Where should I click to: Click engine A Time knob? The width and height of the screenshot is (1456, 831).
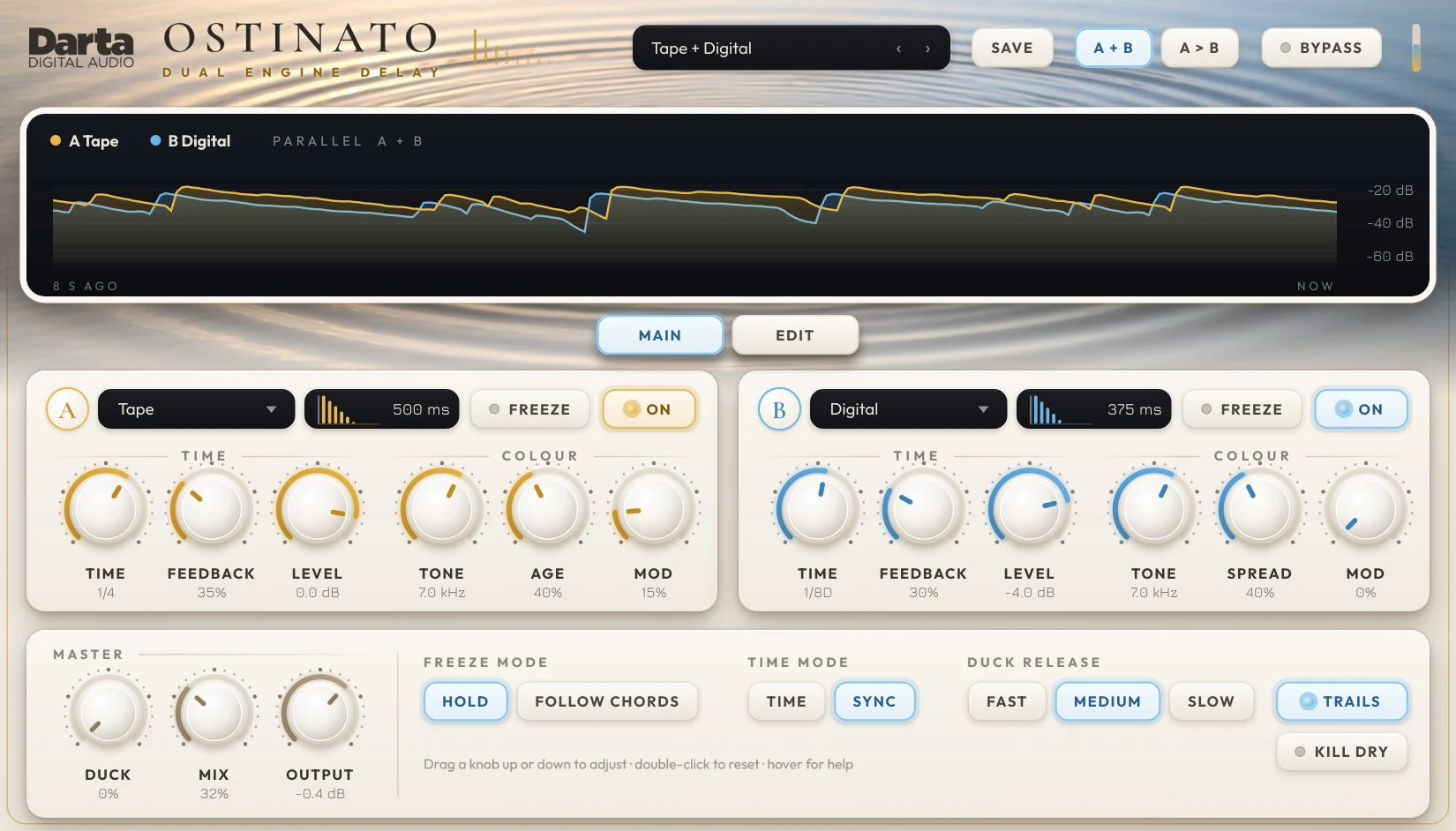click(x=106, y=509)
